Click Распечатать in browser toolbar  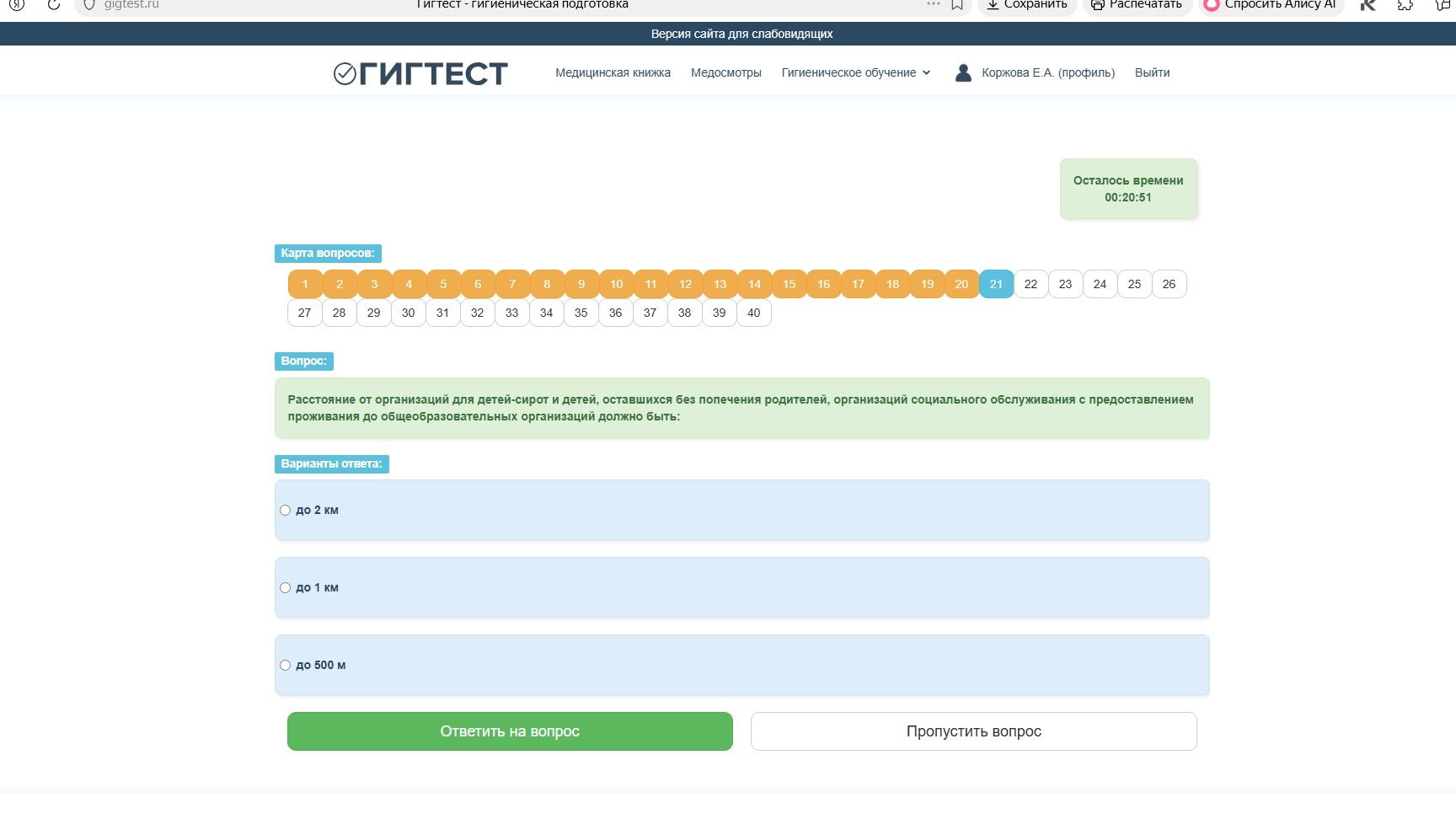click(x=1136, y=4)
